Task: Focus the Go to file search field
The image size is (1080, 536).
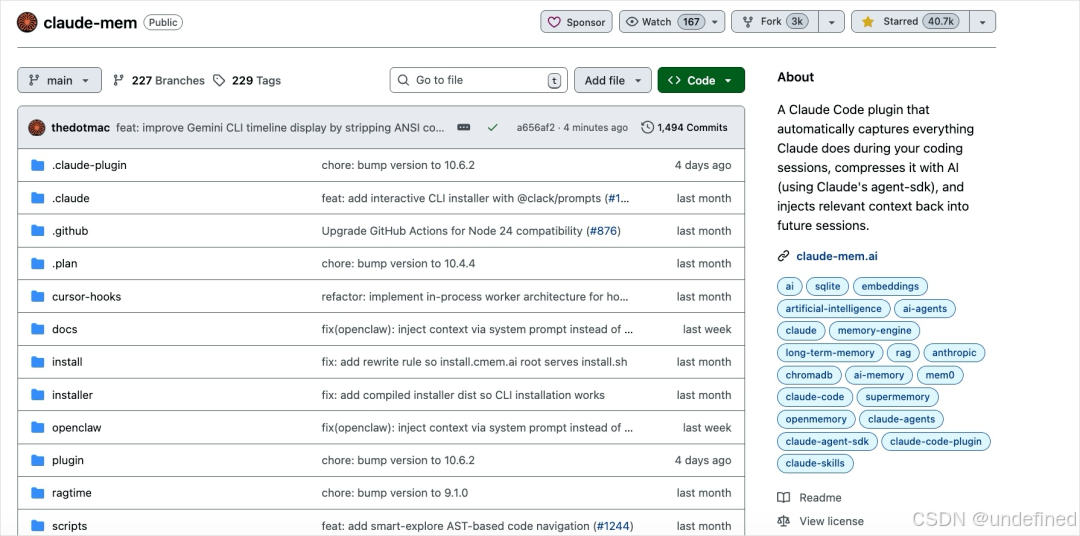Action: [x=479, y=80]
